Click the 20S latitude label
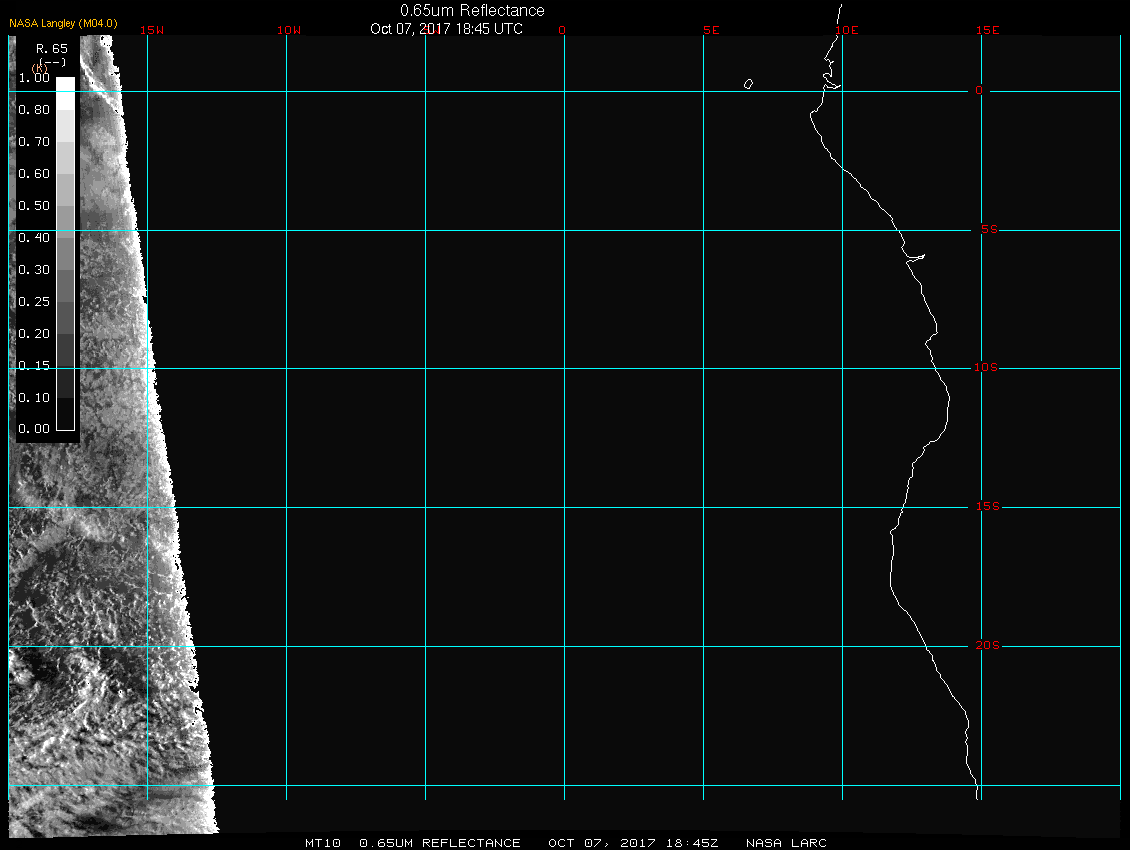1130x850 pixels. pyautogui.click(x=985, y=646)
